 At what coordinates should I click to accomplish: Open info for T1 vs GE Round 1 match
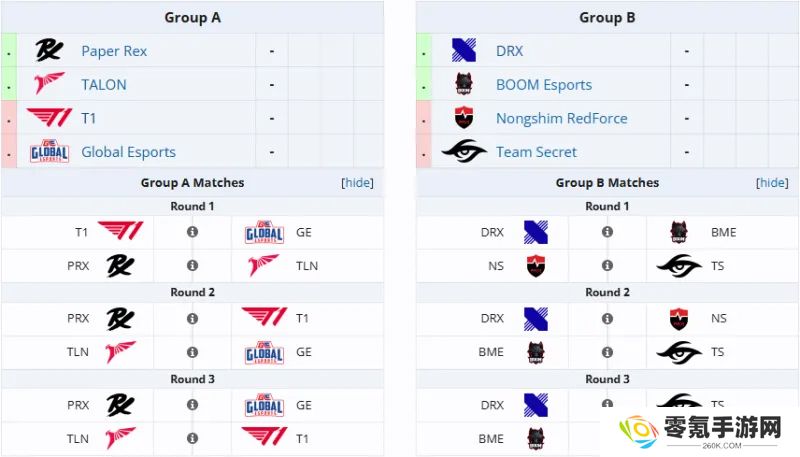tap(192, 232)
